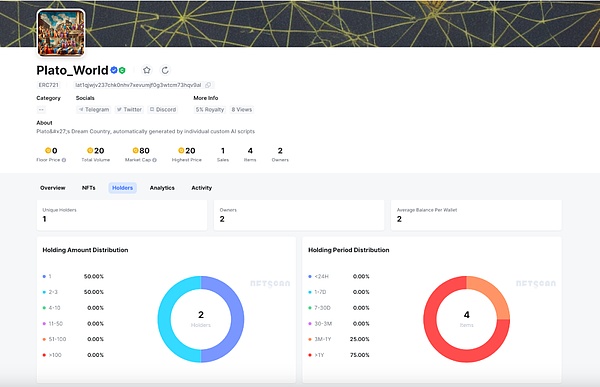The height and width of the screenshot is (387, 600).
Task: Click the Market Cap info icon
Action: (x=155, y=160)
